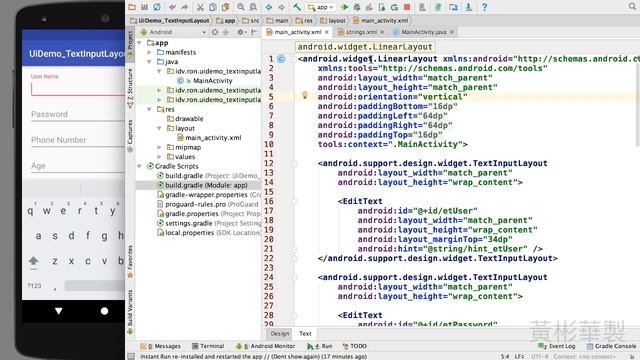
Task: Click the Project Structure toolbar icon
Action: click(453, 7)
